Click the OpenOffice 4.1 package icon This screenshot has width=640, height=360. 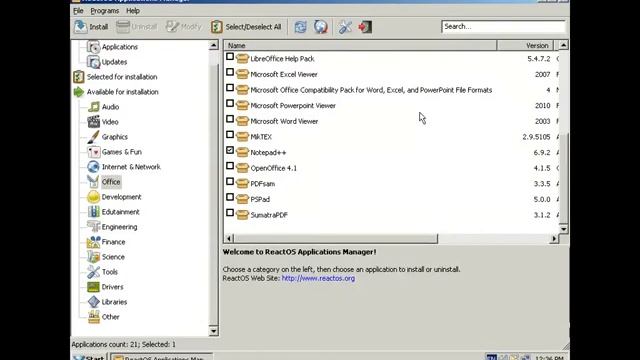point(242,168)
